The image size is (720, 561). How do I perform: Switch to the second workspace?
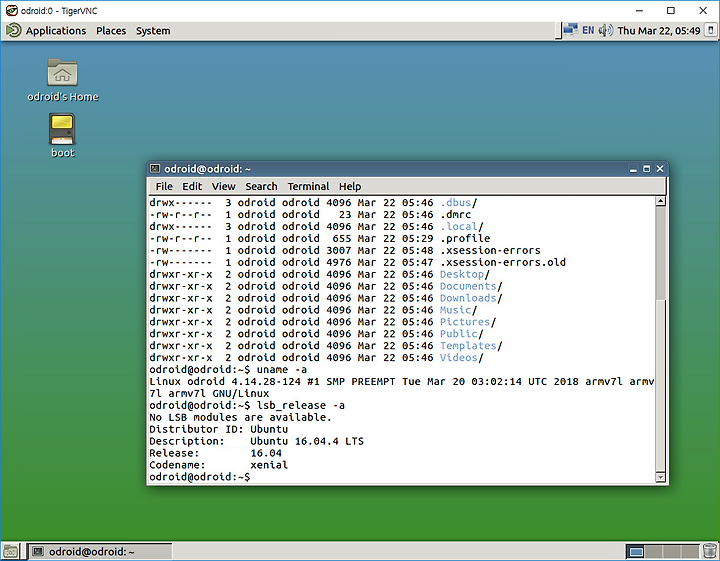tap(654, 551)
